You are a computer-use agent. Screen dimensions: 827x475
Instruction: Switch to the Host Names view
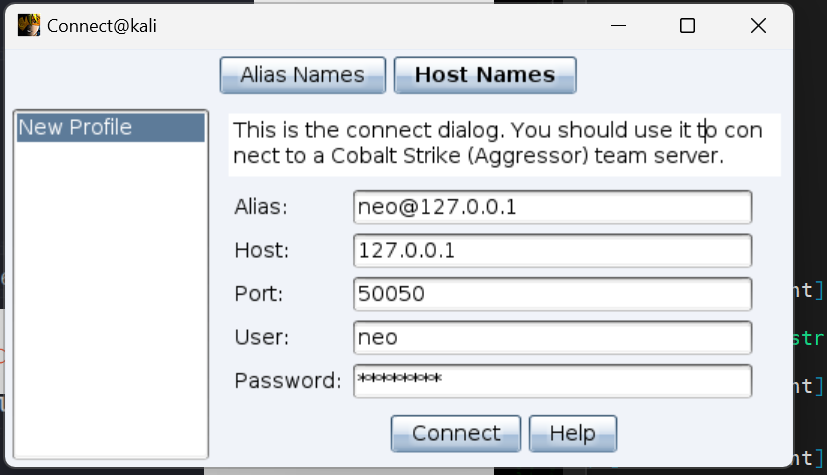[x=484, y=75]
